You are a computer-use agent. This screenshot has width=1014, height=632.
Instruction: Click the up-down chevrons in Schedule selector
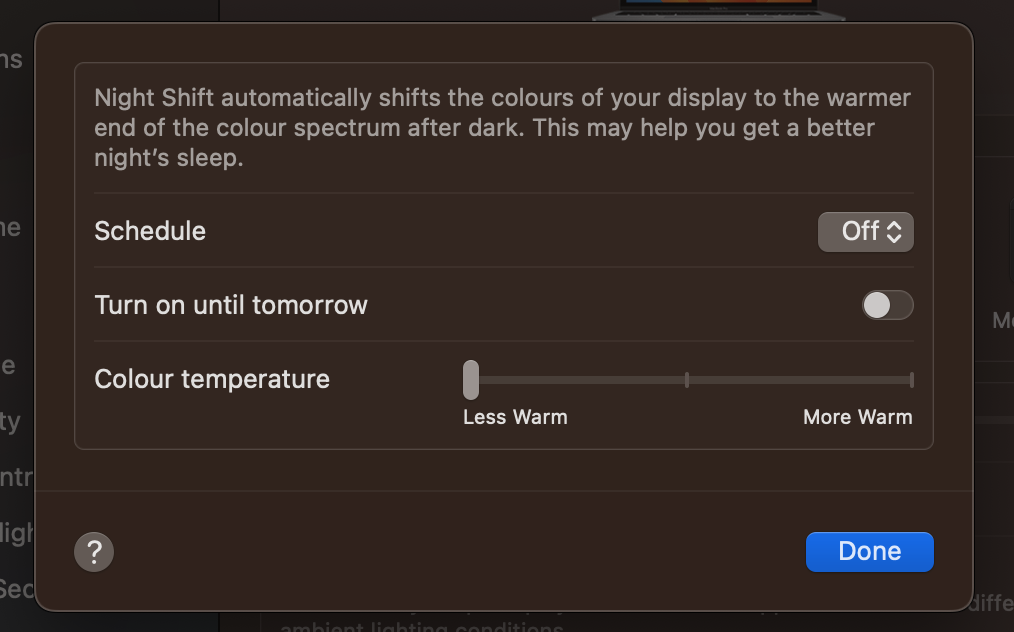(894, 232)
